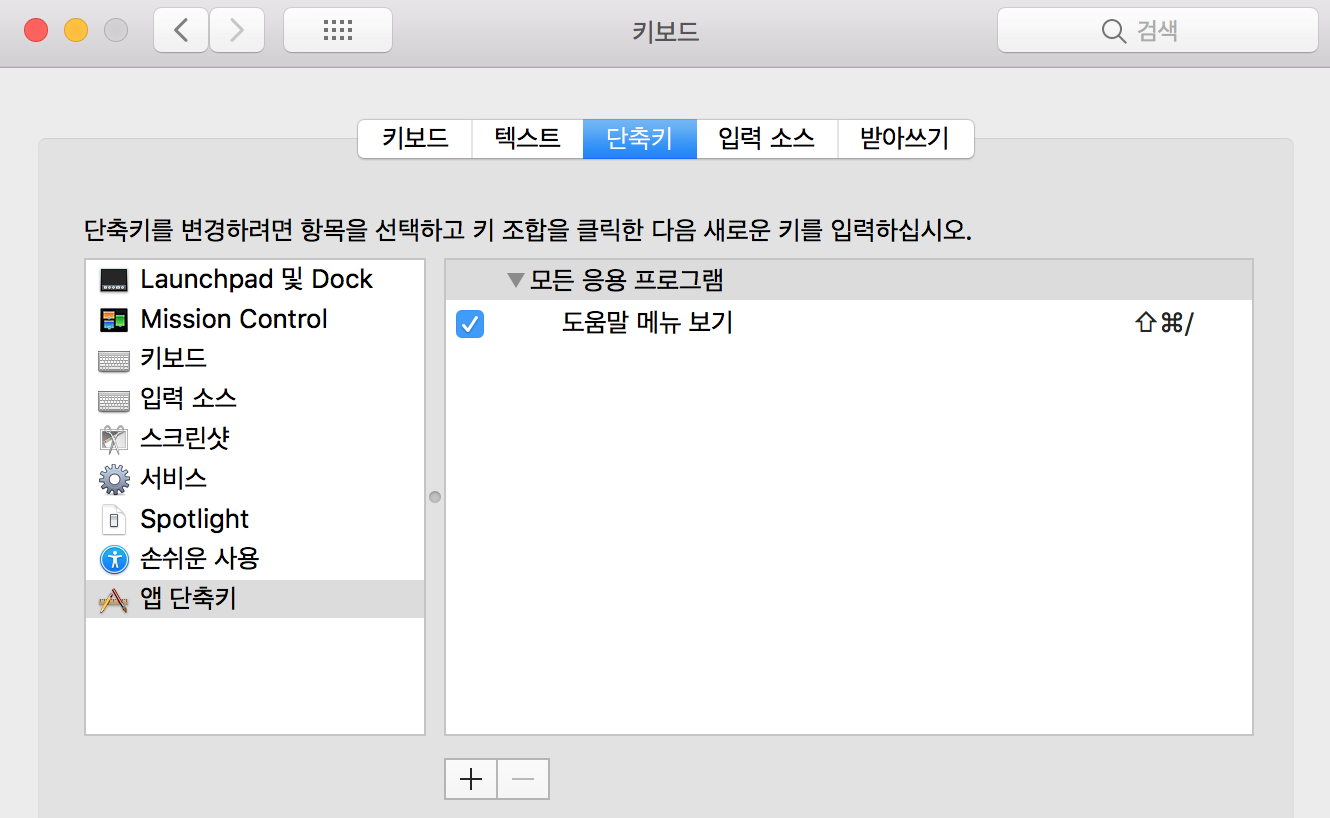The width and height of the screenshot is (1330, 818).
Task: Click the 키보드 keyboard icon in list
Action: (114, 360)
